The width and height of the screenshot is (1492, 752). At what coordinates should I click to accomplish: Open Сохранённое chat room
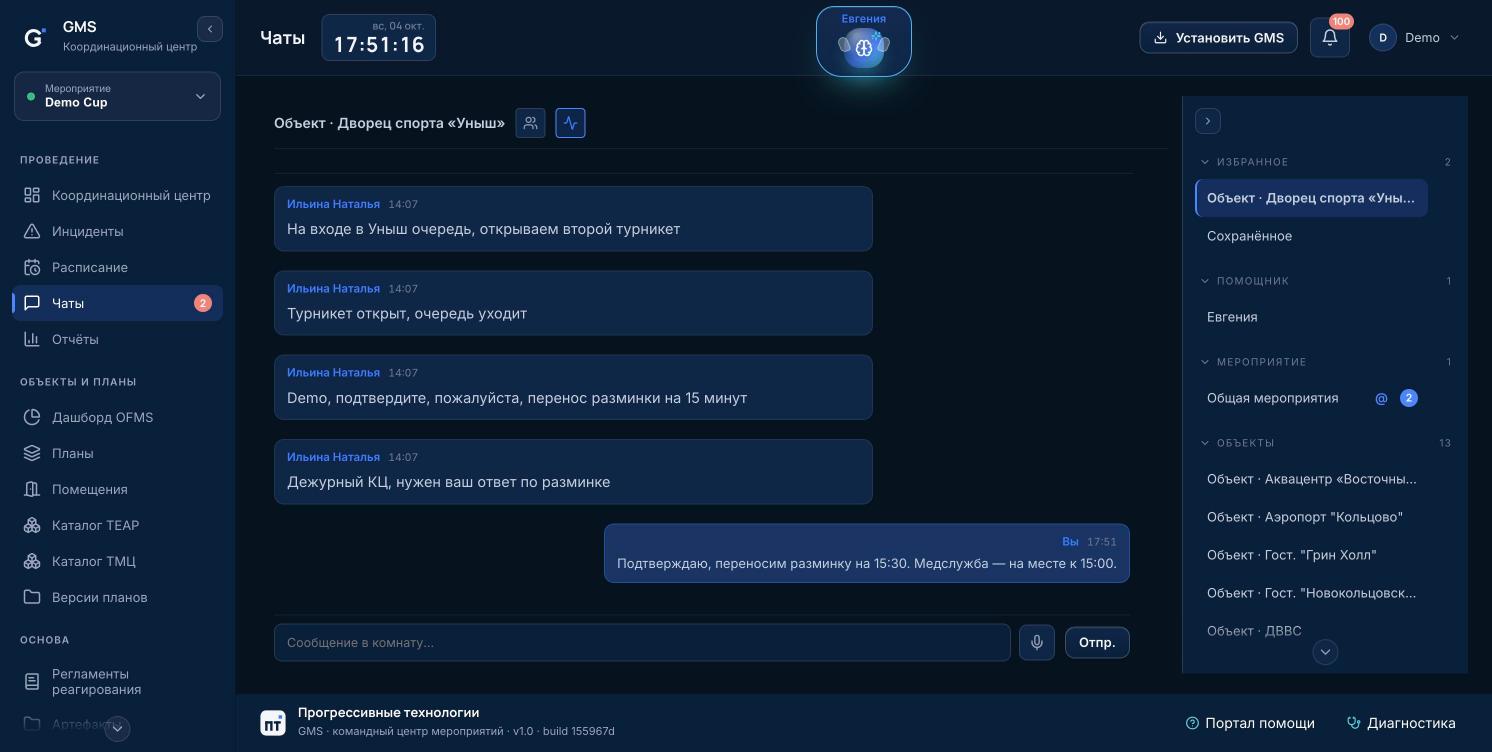(x=1311, y=236)
